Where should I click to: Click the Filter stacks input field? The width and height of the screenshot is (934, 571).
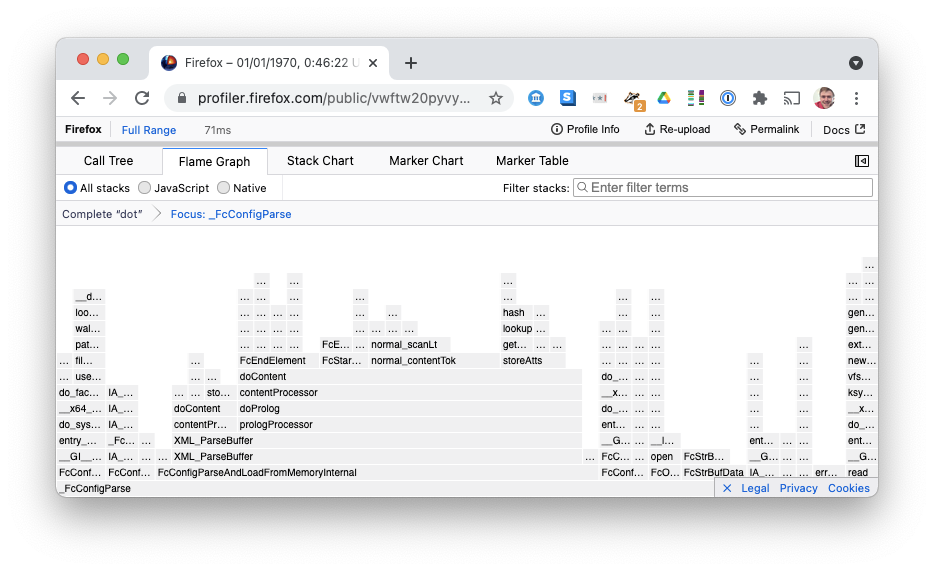(x=723, y=188)
